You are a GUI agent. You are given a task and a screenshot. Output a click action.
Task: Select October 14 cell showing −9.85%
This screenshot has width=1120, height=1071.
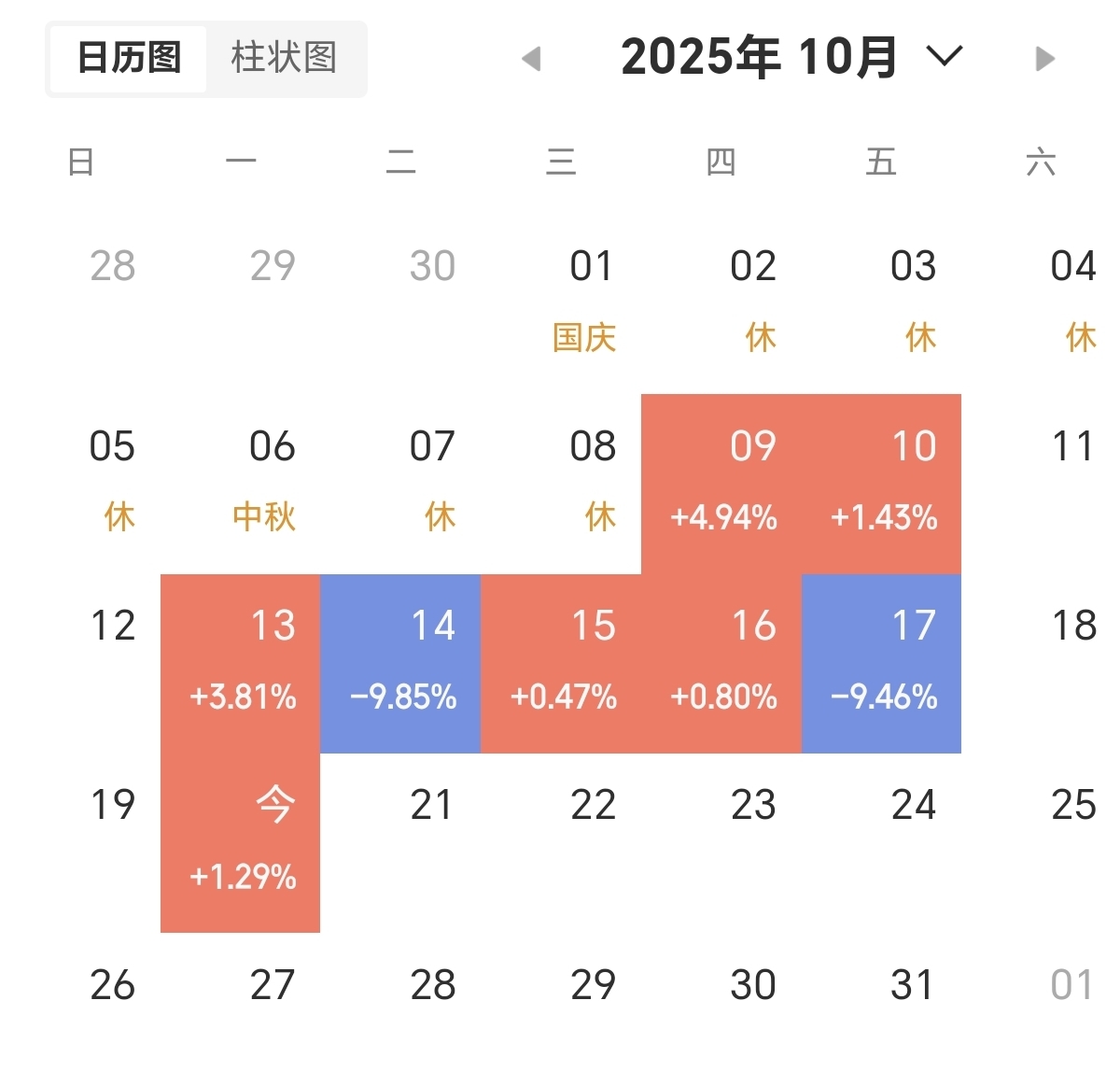[x=401, y=663]
